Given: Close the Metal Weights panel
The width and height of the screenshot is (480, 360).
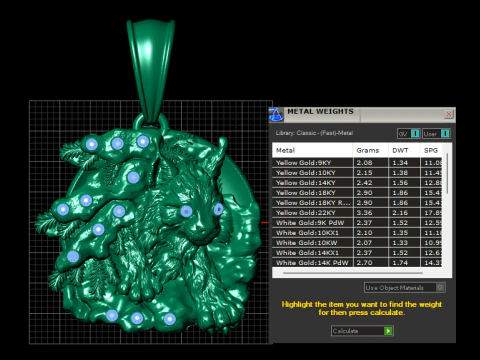Looking at the screenshot, I should point(449,114).
